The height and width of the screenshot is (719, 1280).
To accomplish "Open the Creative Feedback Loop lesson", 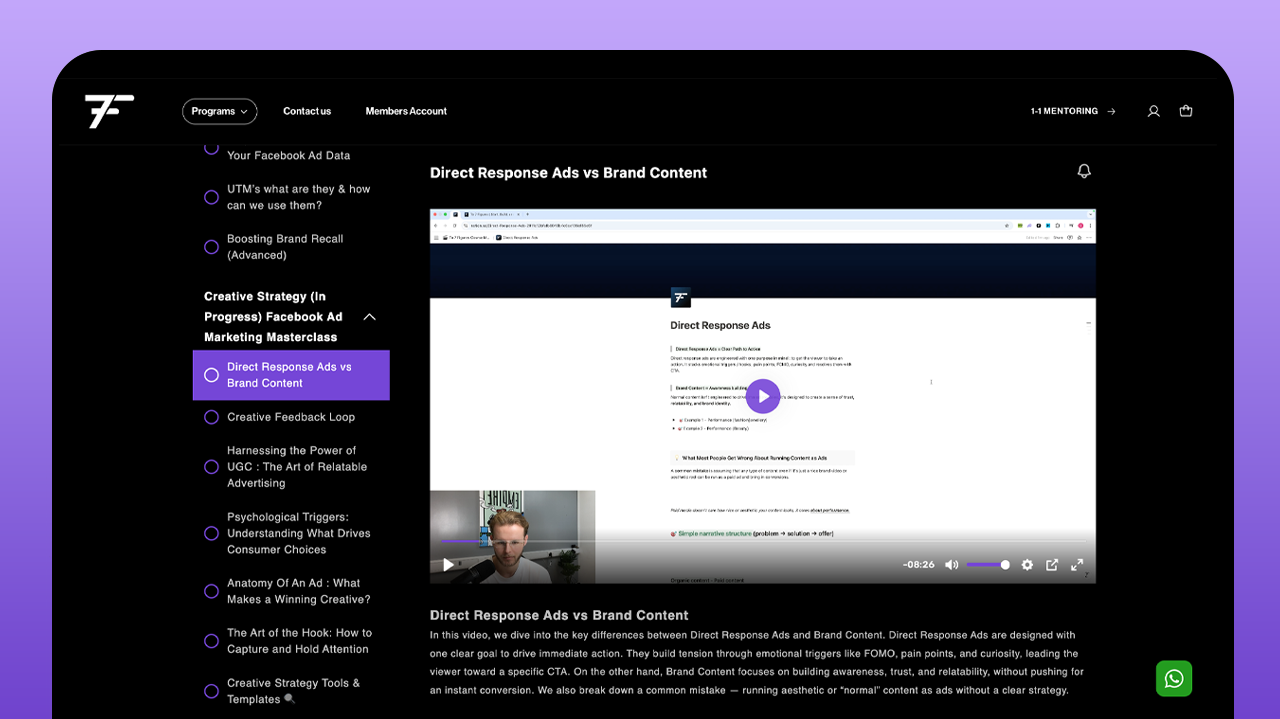I will 291,417.
